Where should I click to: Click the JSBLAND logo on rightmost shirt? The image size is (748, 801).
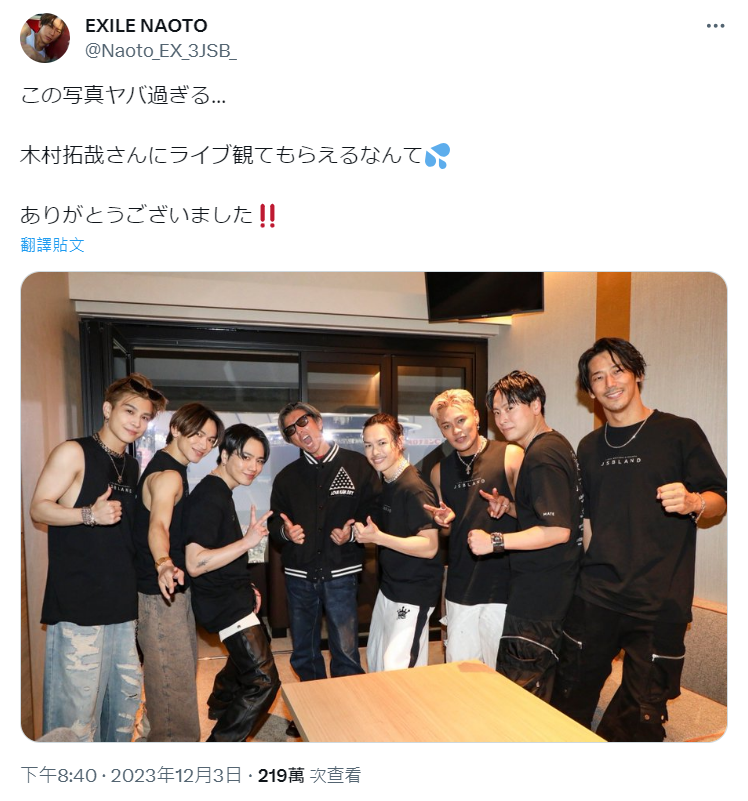(x=621, y=461)
